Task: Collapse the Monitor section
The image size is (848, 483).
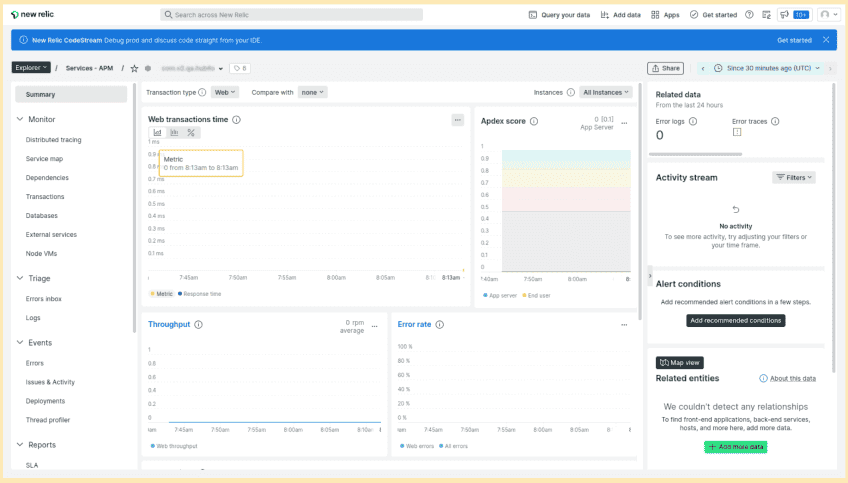Action: (x=20, y=119)
